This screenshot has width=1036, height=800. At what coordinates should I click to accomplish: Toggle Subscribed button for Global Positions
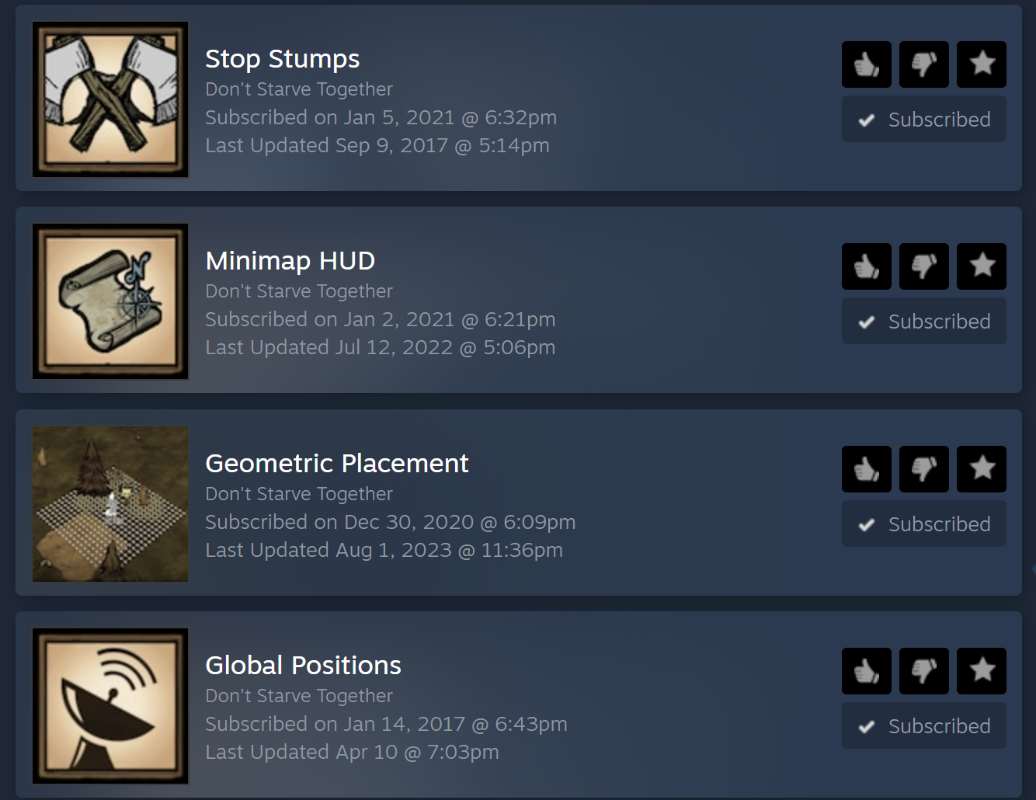click(x=924, y=726)
